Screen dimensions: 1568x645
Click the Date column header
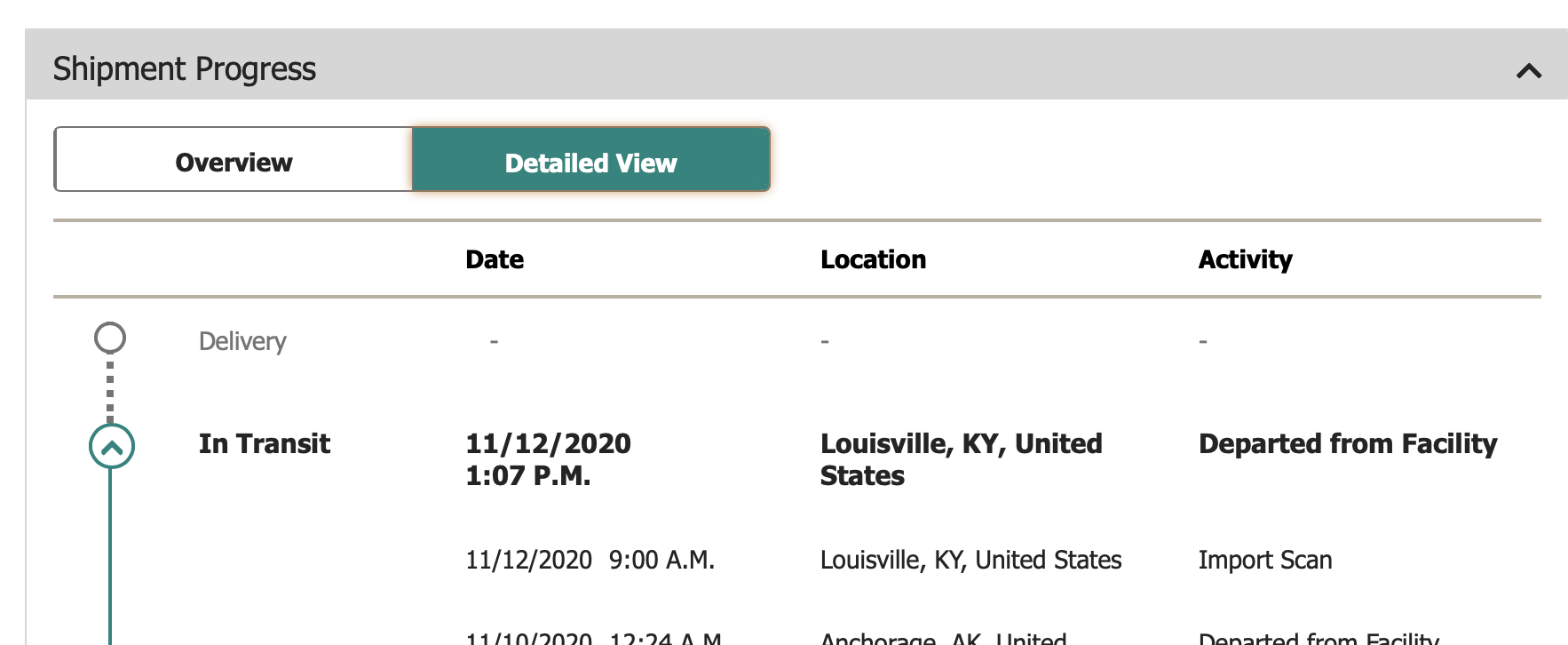(495, 259)
